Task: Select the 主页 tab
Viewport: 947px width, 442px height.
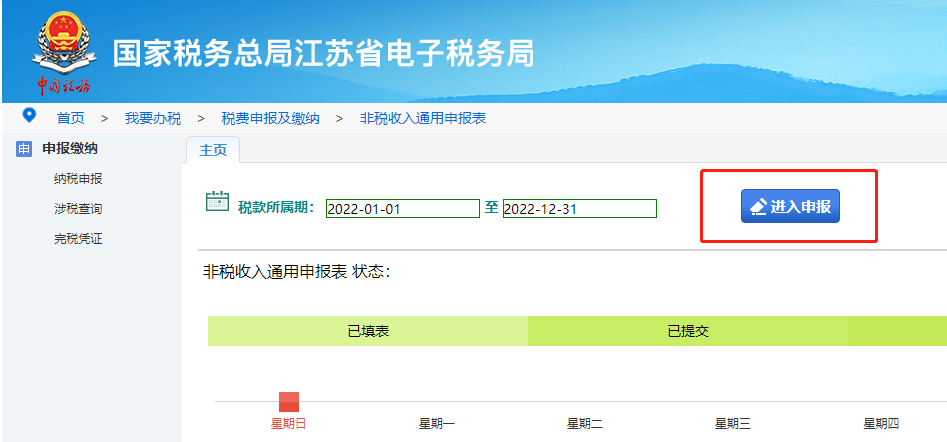Action: coord(213,150)
